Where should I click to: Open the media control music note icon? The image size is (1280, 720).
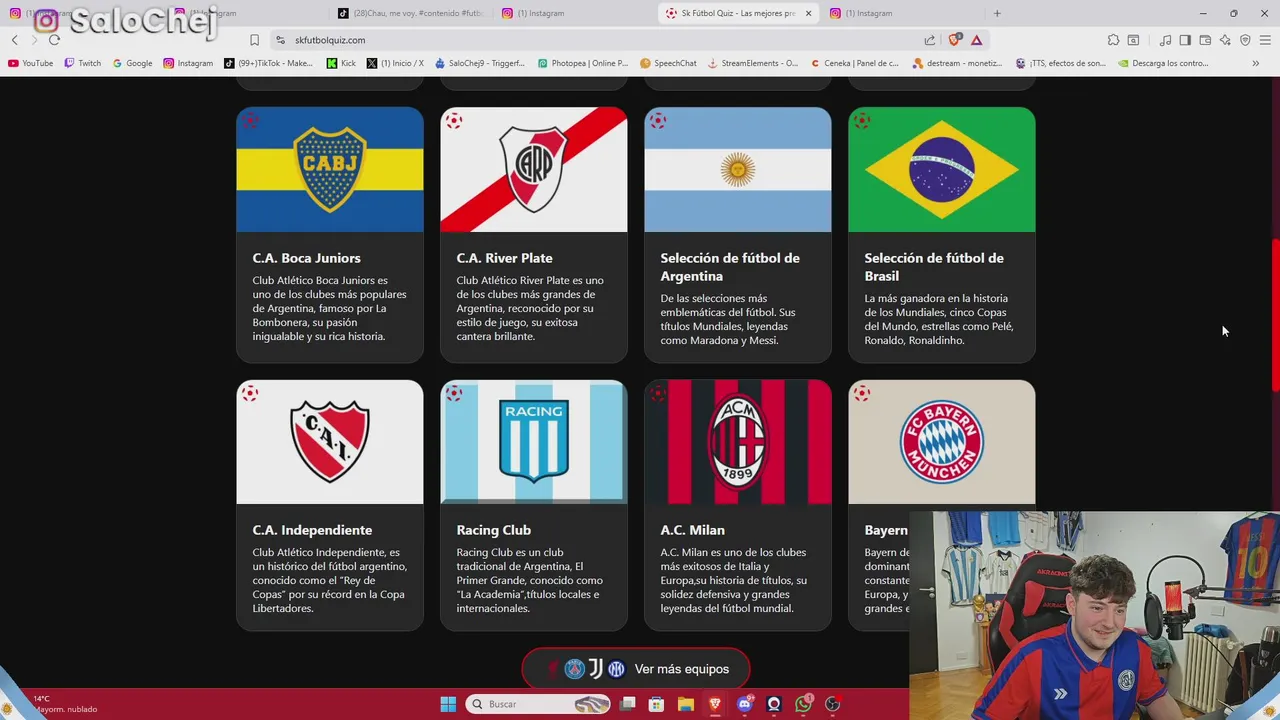click(1165, 40)
